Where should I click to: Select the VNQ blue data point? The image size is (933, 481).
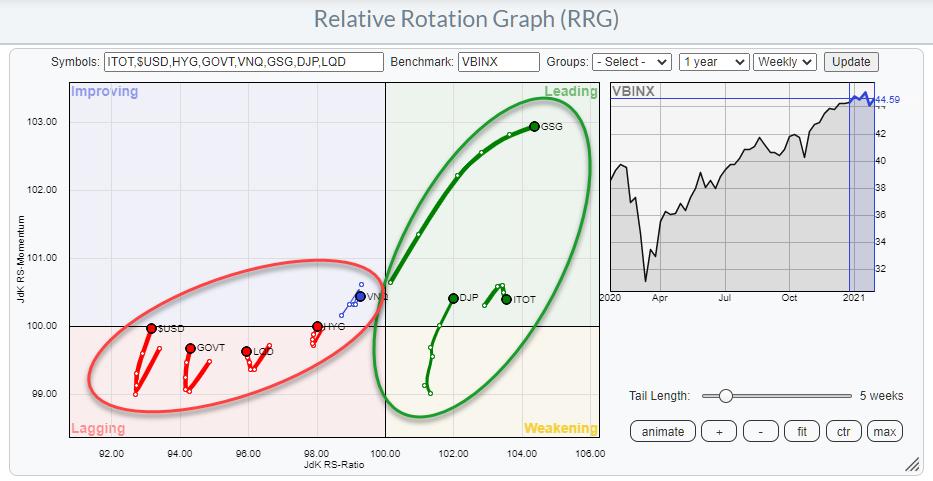pyautogui.click(x=360, y=296)
